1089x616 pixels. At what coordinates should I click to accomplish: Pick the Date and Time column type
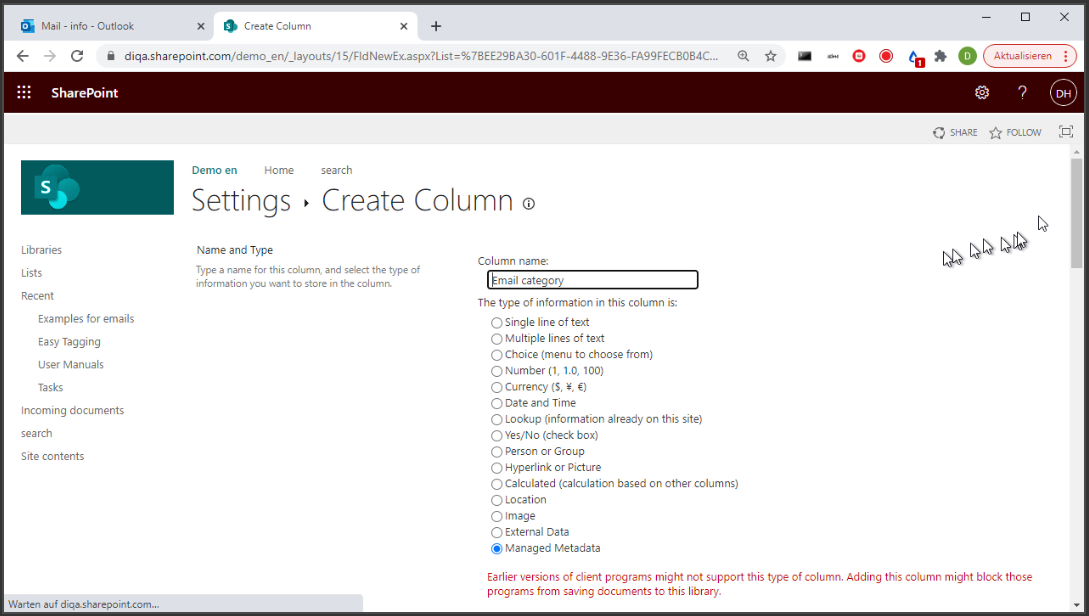pyautogui.click(x=497, y=403)
